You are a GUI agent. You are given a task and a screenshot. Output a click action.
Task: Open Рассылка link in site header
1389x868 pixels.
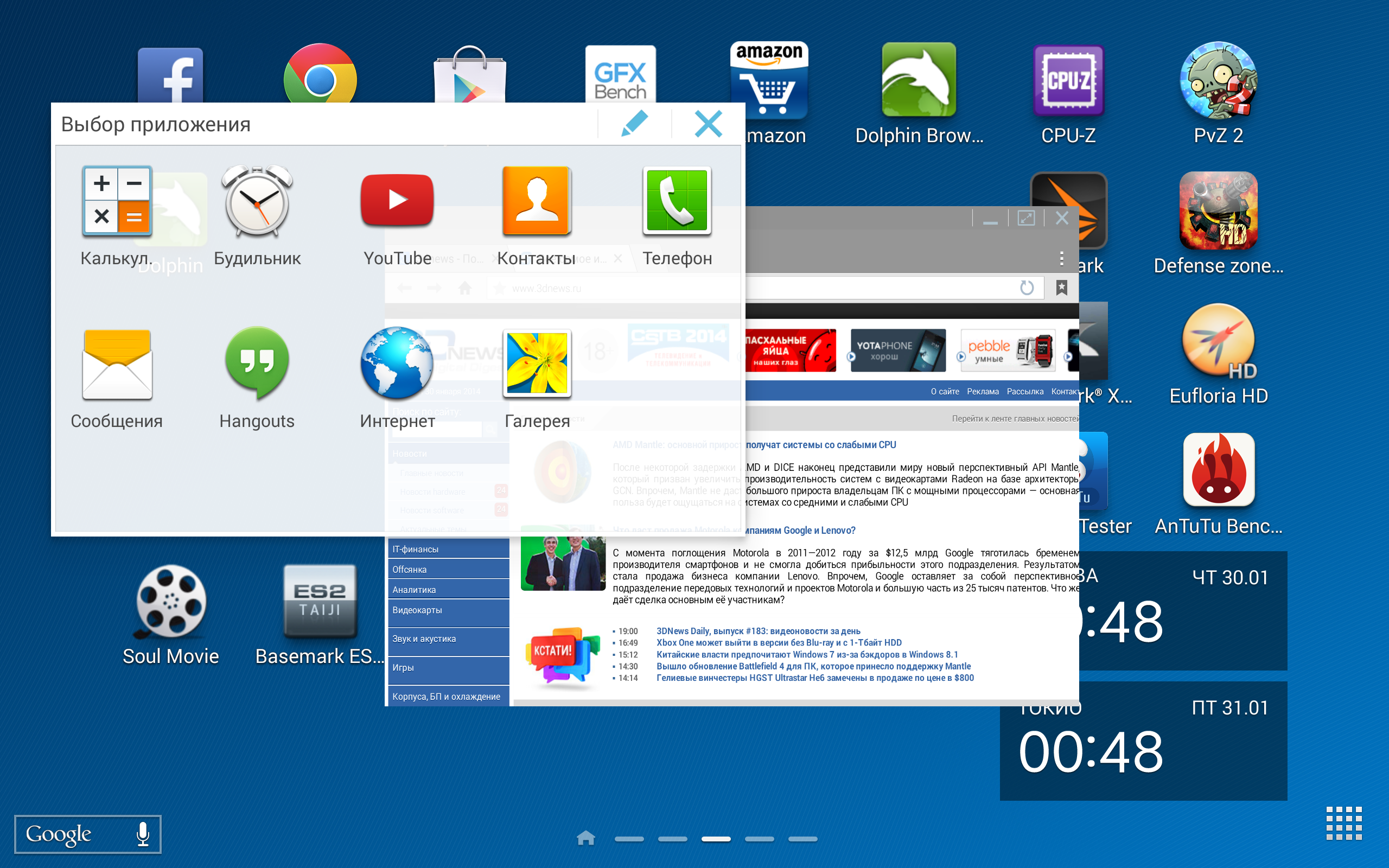pos(1025,392)
